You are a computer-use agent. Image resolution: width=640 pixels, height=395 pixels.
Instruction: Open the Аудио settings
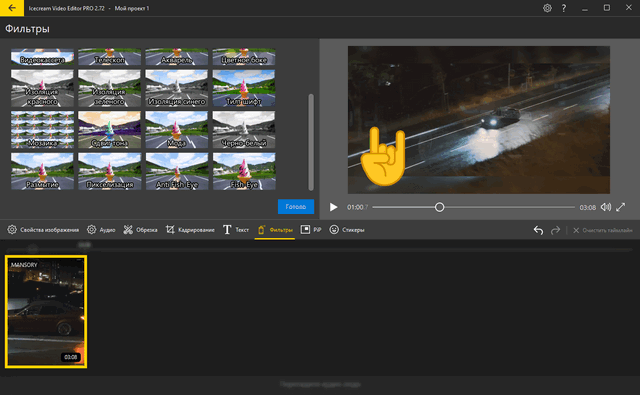click(101, 230)
